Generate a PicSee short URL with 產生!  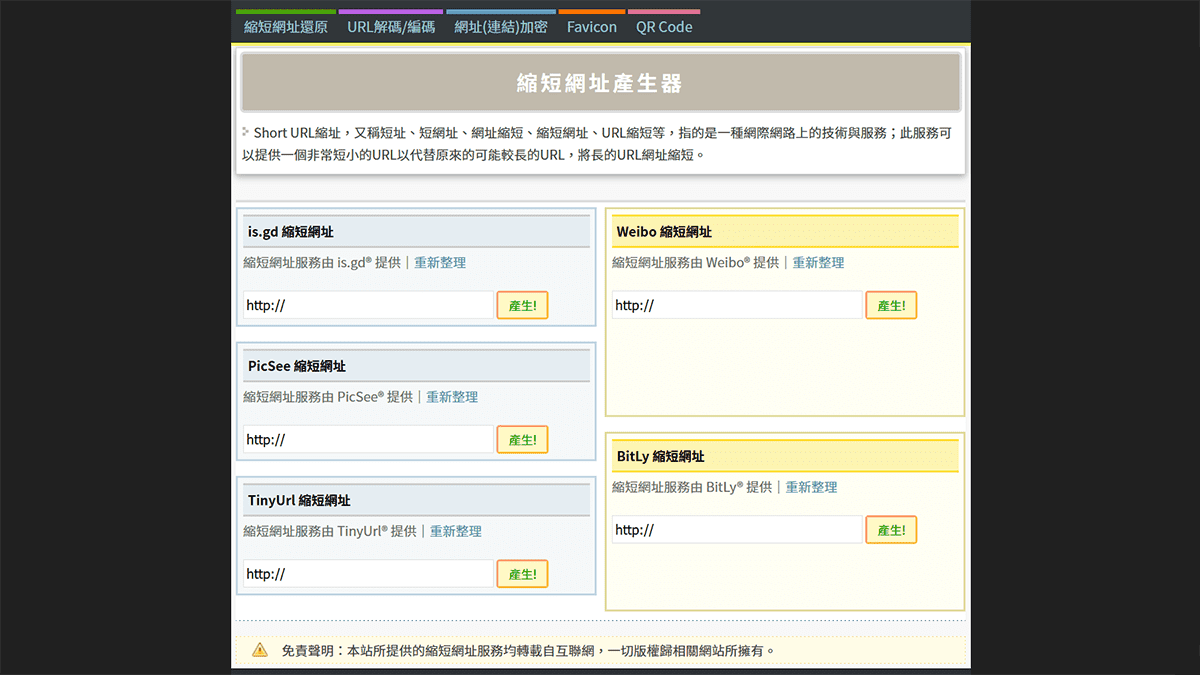(522, 440)
